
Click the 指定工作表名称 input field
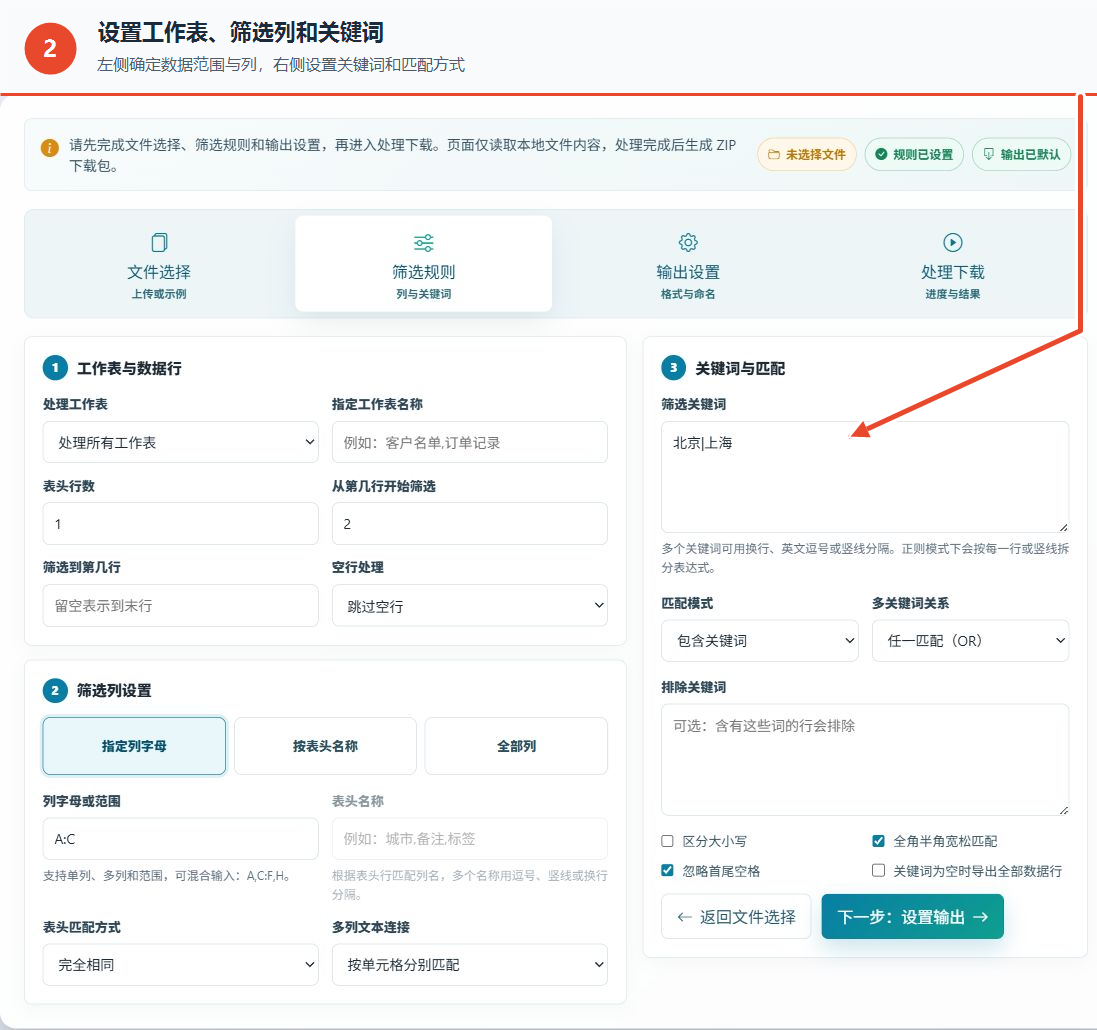(469, 442)
